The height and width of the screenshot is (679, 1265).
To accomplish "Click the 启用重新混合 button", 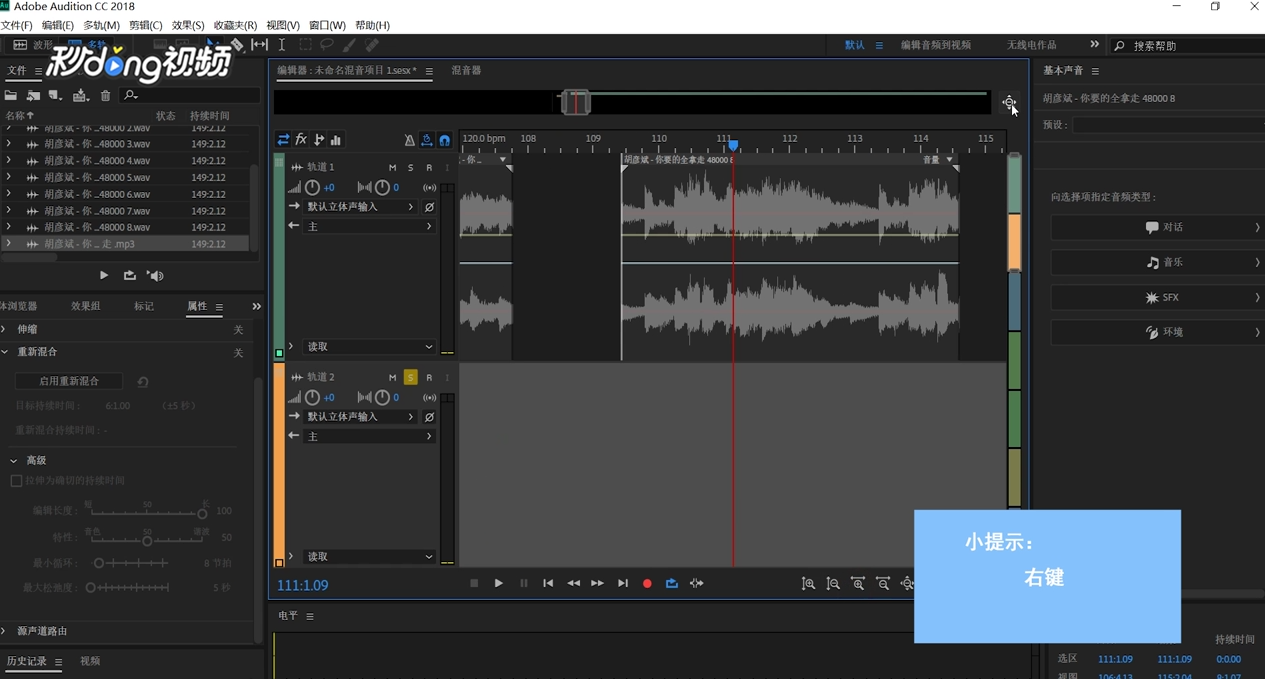I will click(69, 381).
